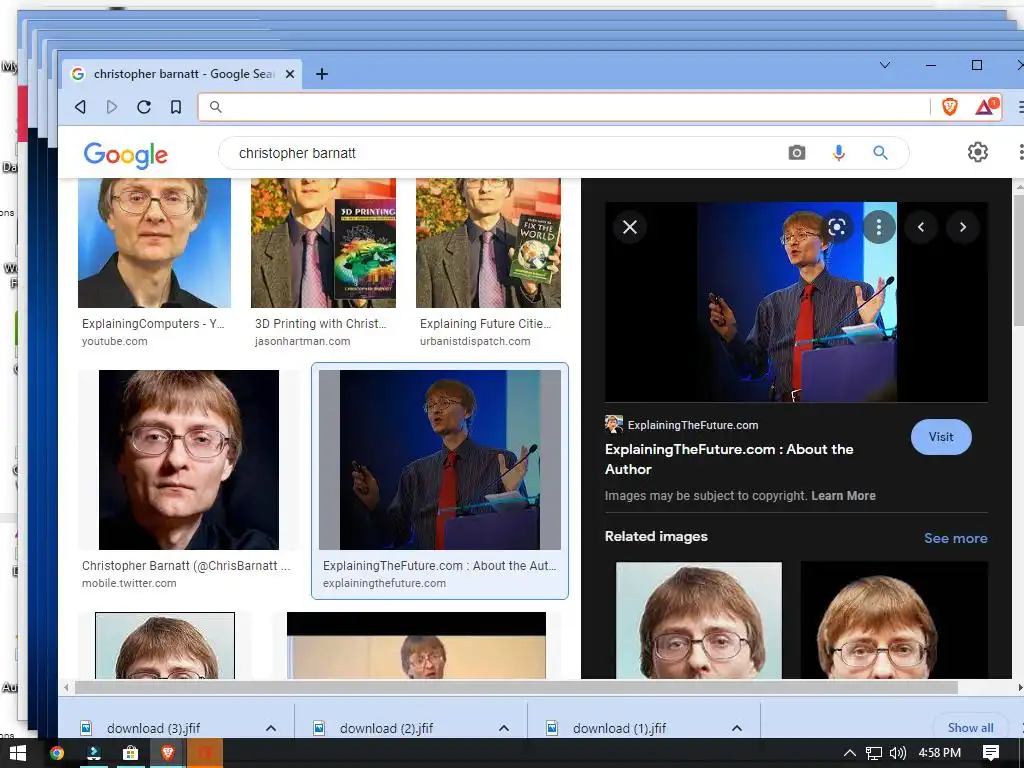Open the second related image on black background
Image resolution: width=1024 pixels, height=768 pixels.
894,620
